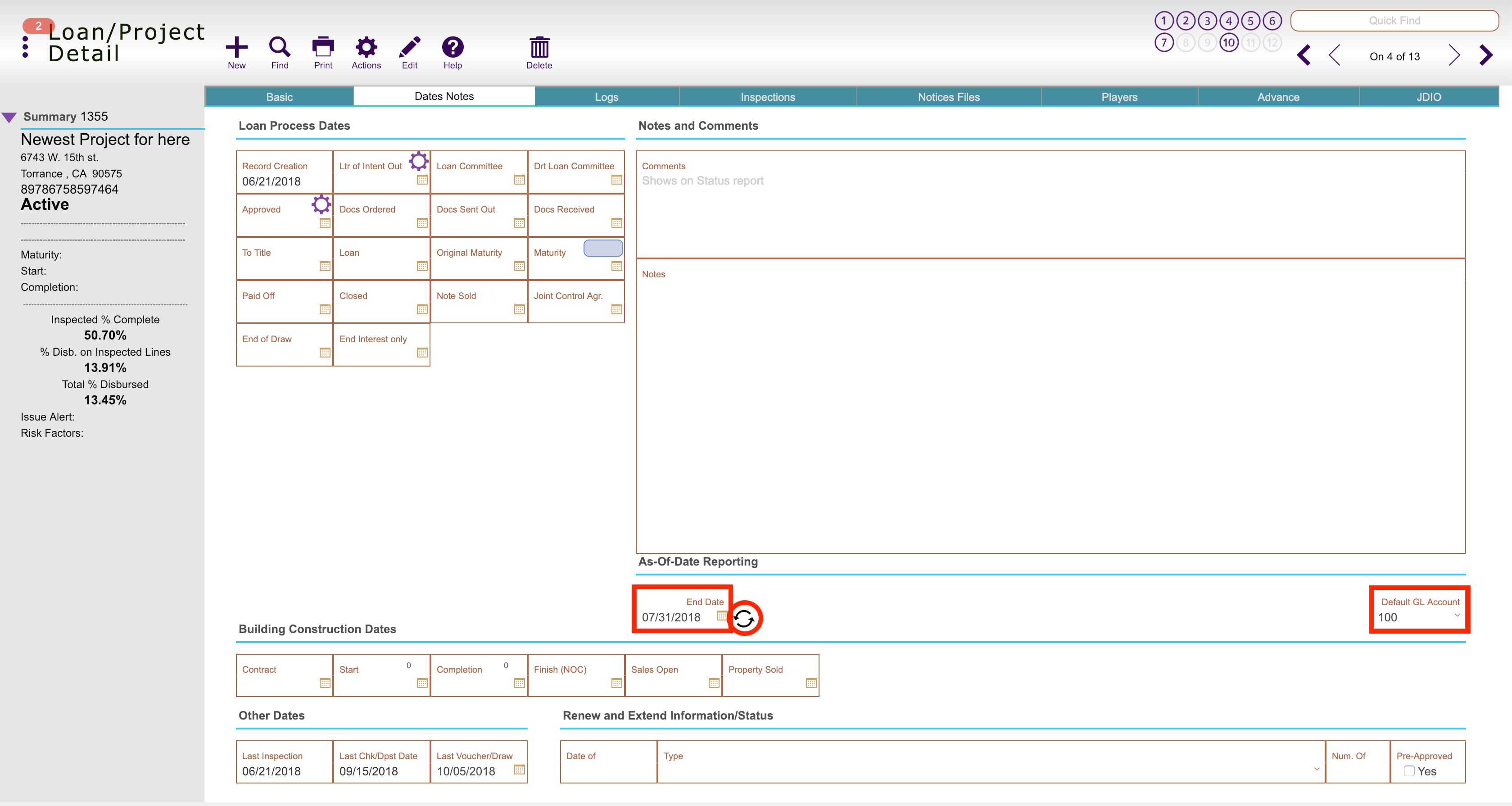Open the Players tab
Image resolution: width=1512 pixels, height=806 pixels.
1119,97
